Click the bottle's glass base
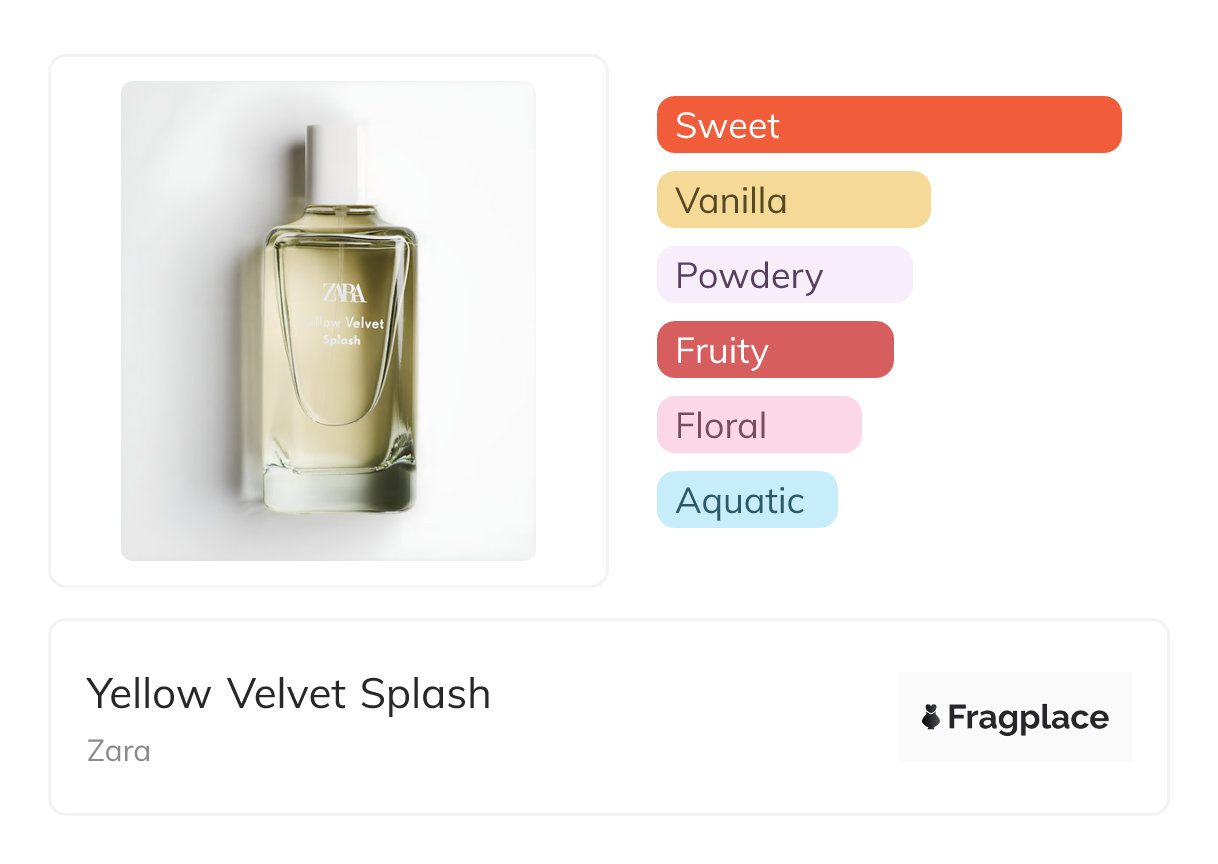1218x864 pixels. point(339,492)
